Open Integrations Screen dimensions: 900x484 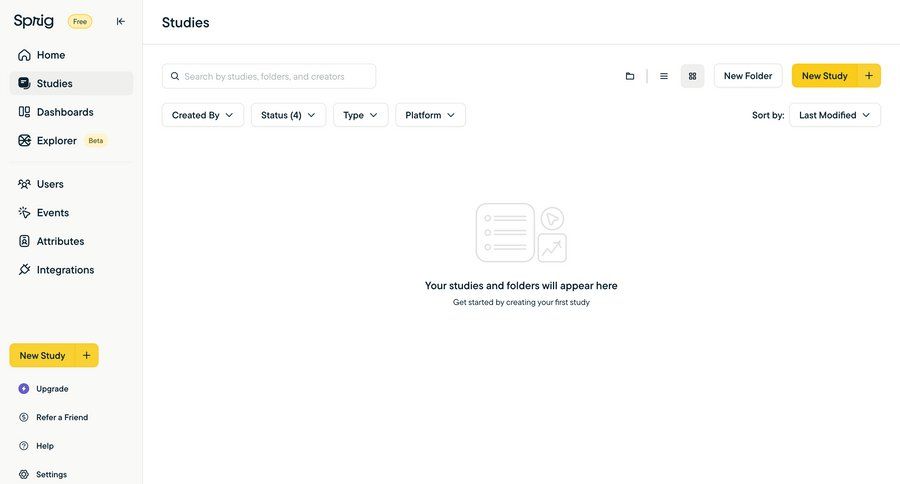coord(71,270)
